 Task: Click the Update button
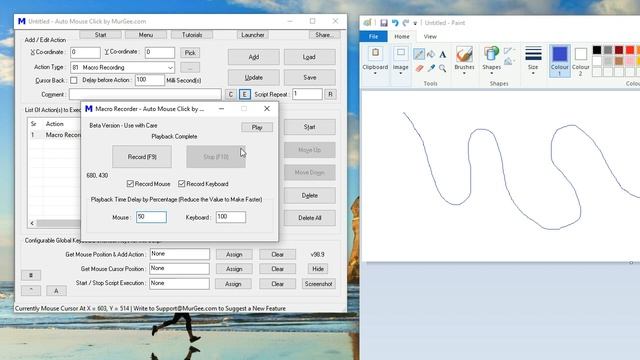coord(253,77)
